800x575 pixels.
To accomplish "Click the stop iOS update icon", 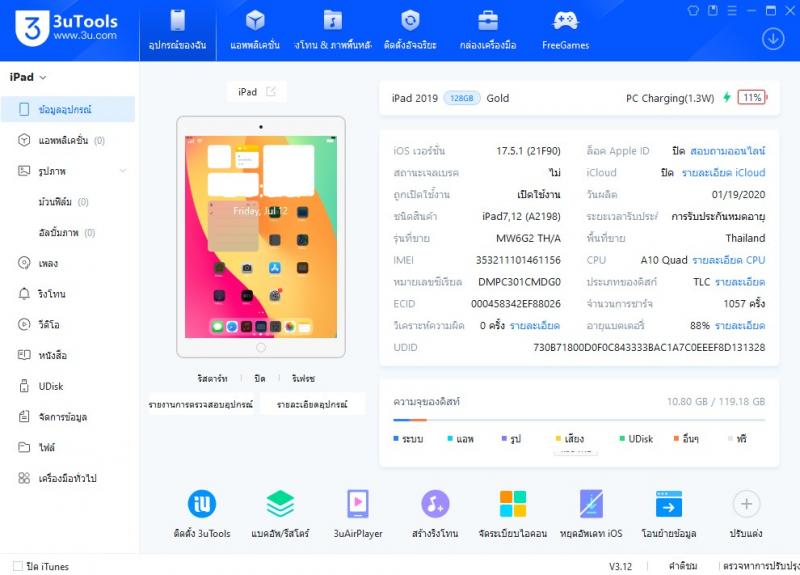I will 591,504.
